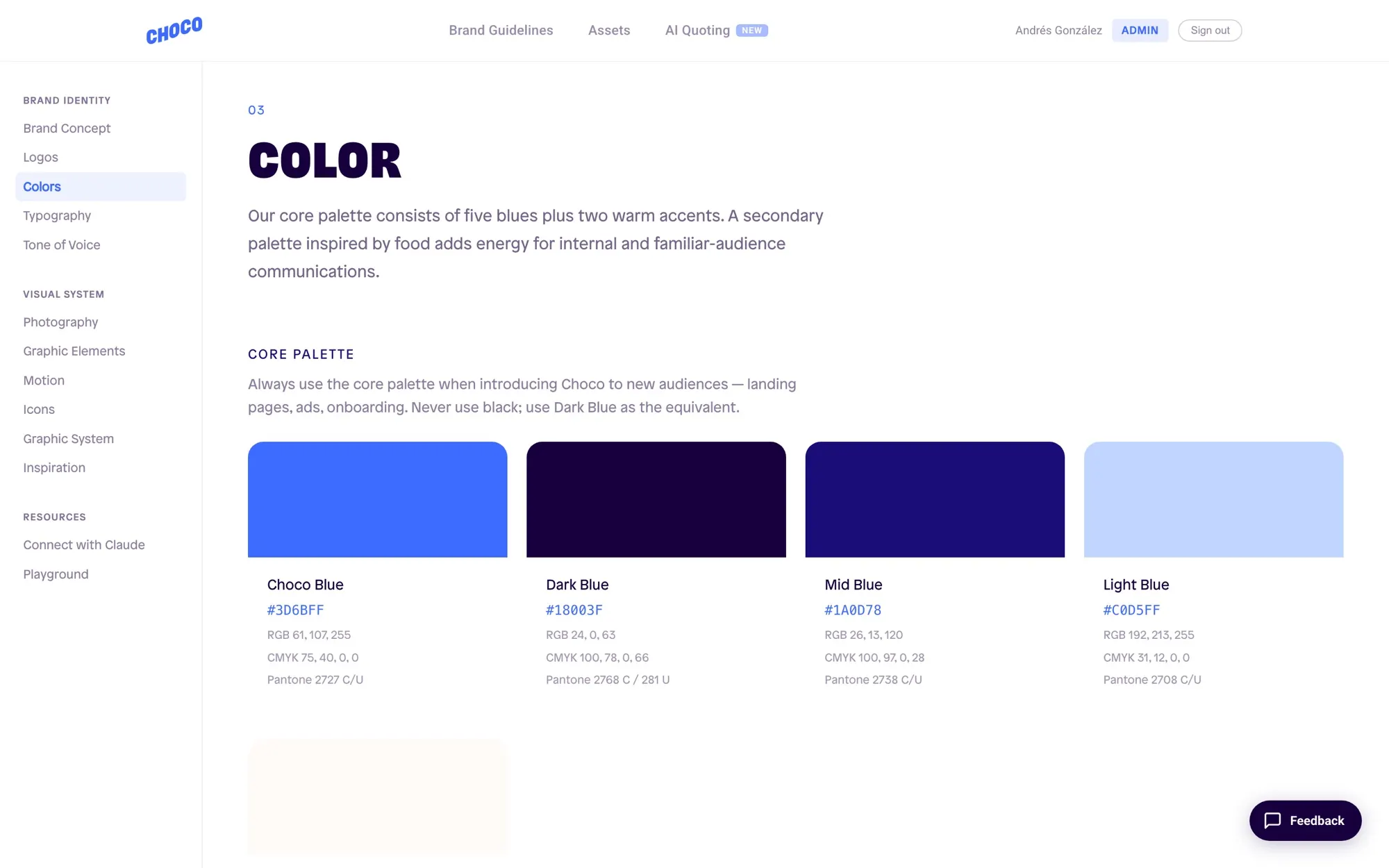Screen dimensions: 1389x868
Task: Click Pantone 2738 C/U text
Action: pos(873,680)
